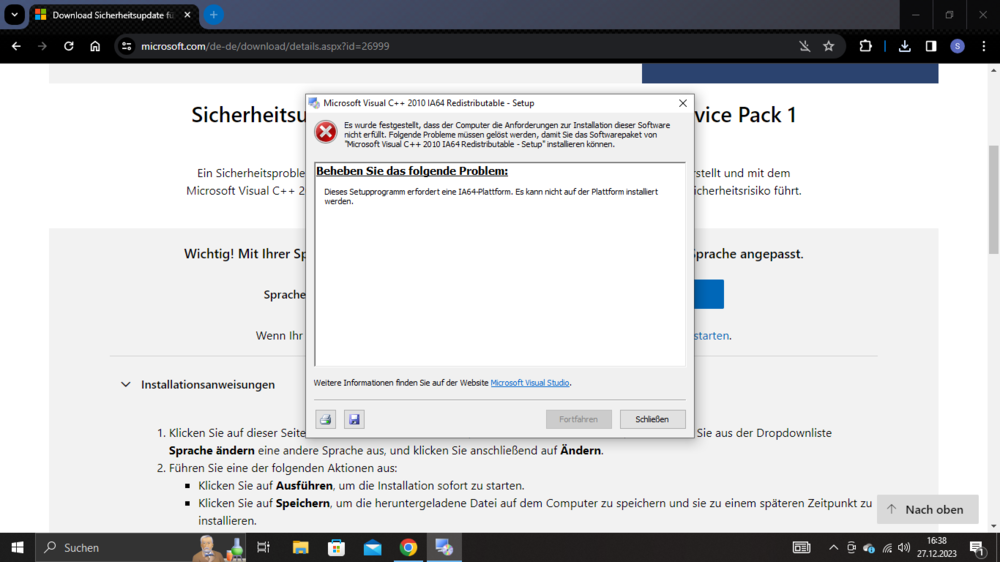Open File Explorer from taskbar
This screenshot has height=562, width=1000.
[x=300, y=547]
